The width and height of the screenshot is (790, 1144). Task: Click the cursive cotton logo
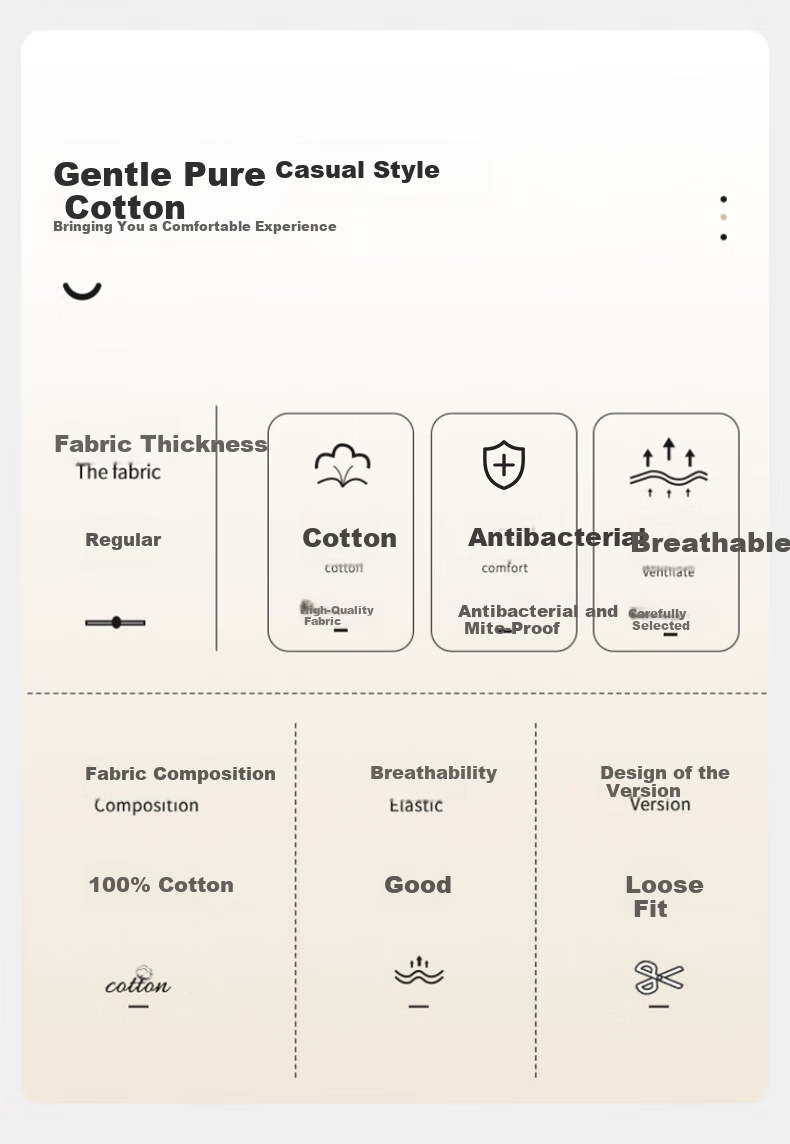point(138,981)
